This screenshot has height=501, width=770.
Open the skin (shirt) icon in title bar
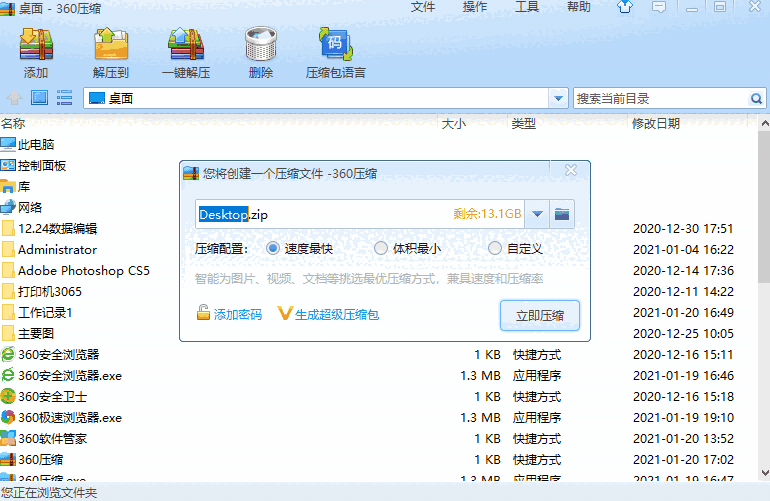pyautogui.click(x=625, y=7)
